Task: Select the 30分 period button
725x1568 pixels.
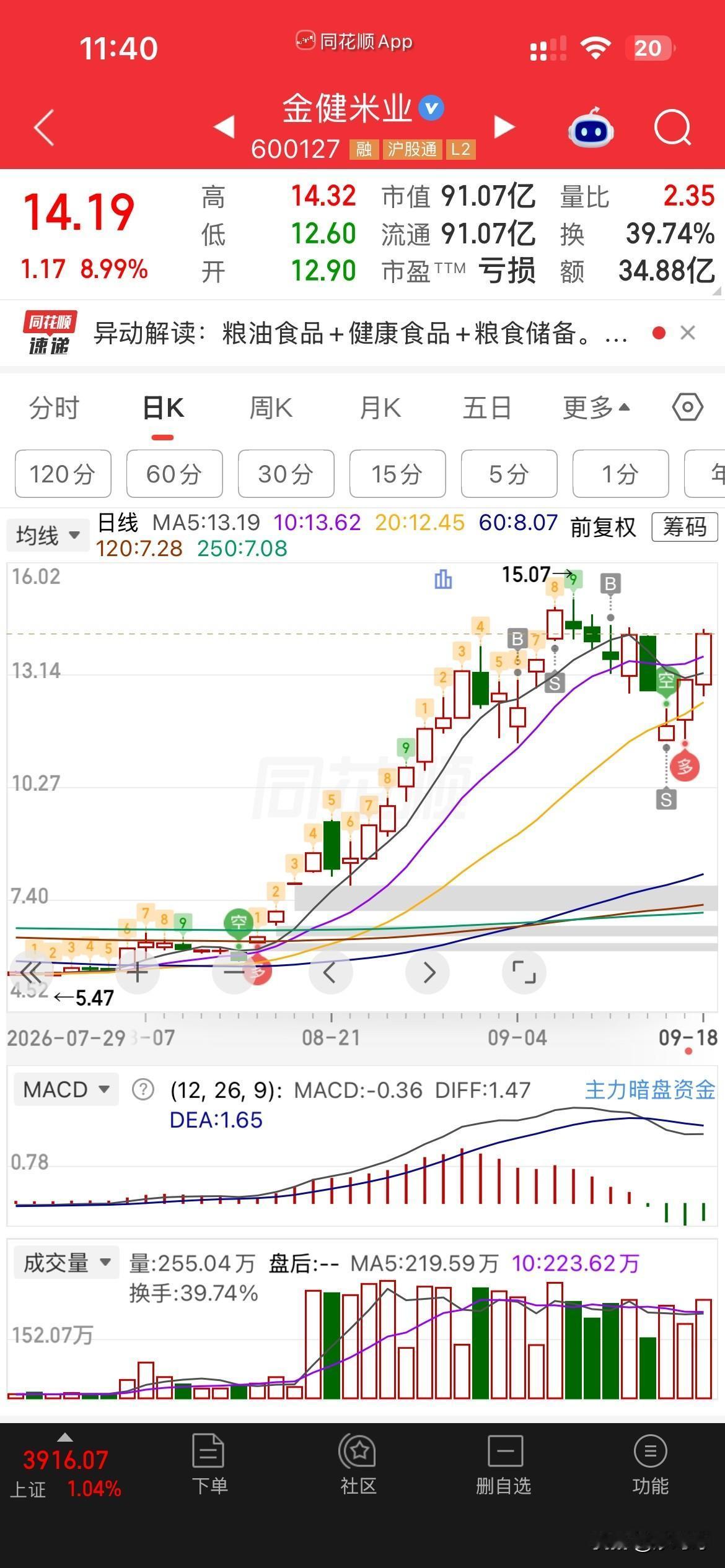Action: click(286, 474)
